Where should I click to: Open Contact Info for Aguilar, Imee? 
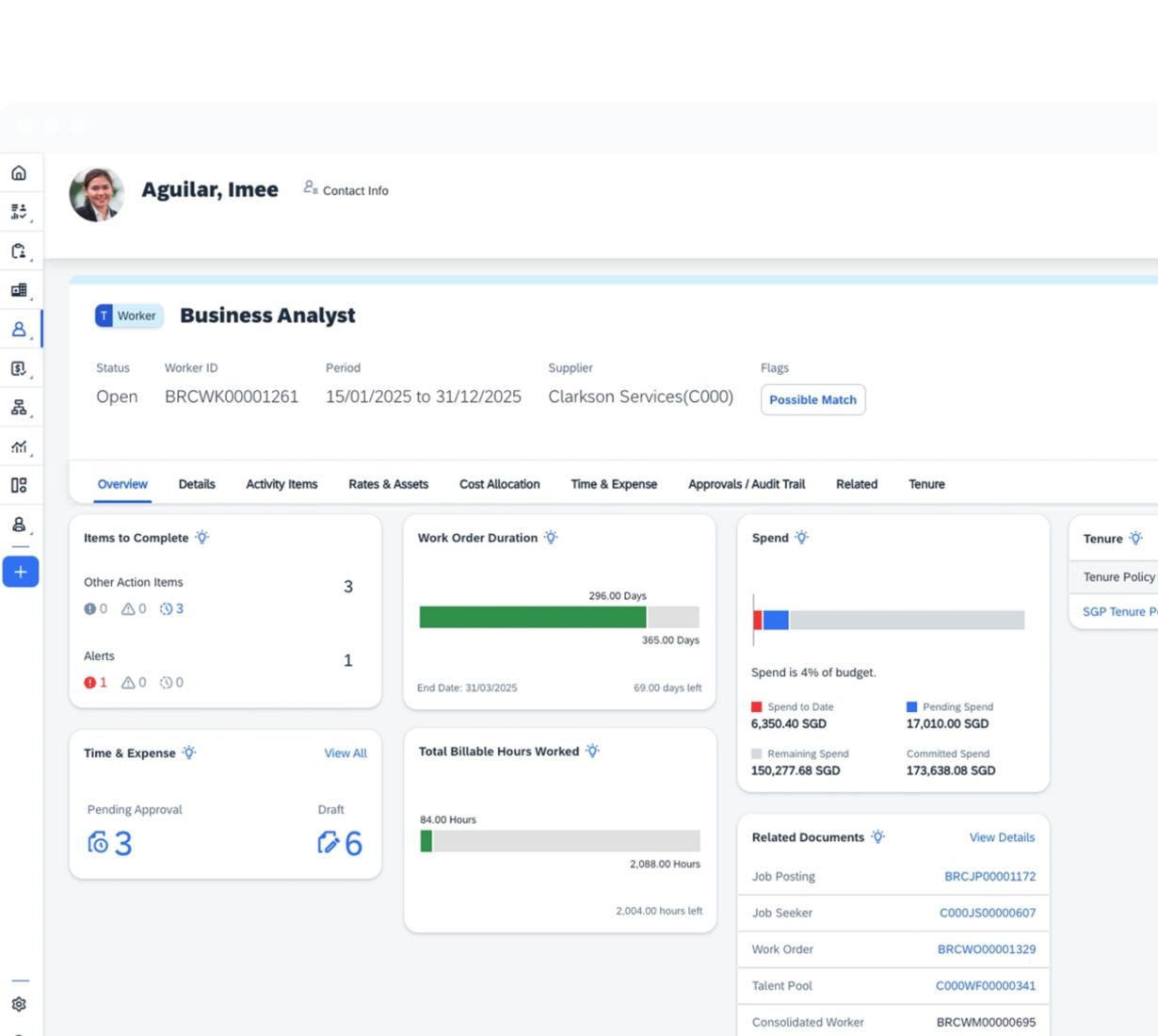click(x=346, y=190)
